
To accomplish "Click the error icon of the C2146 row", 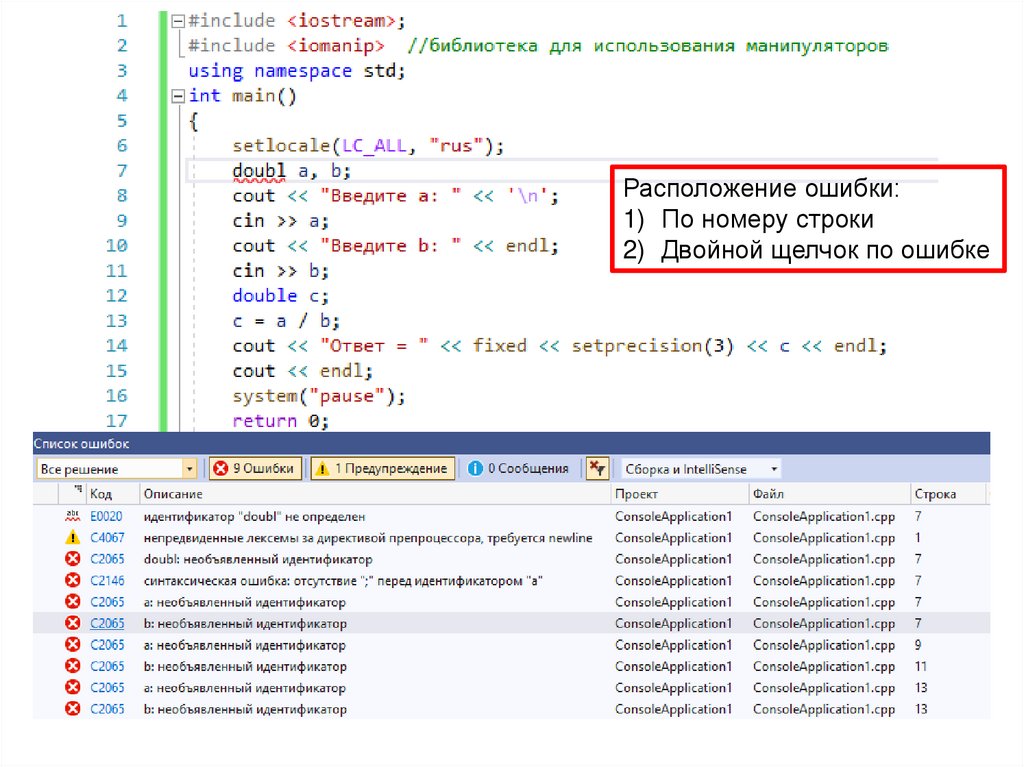I will tap(72, 580).
